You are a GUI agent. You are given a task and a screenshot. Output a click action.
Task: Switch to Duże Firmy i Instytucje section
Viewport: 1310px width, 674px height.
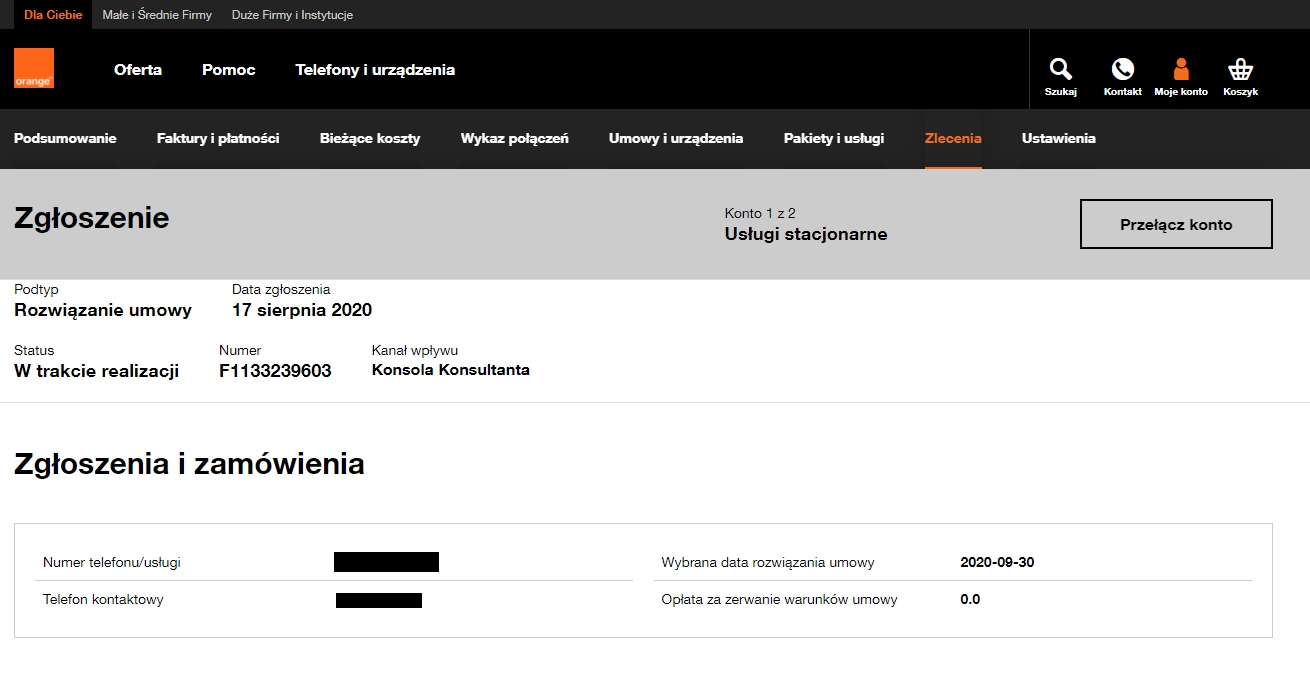292,15
